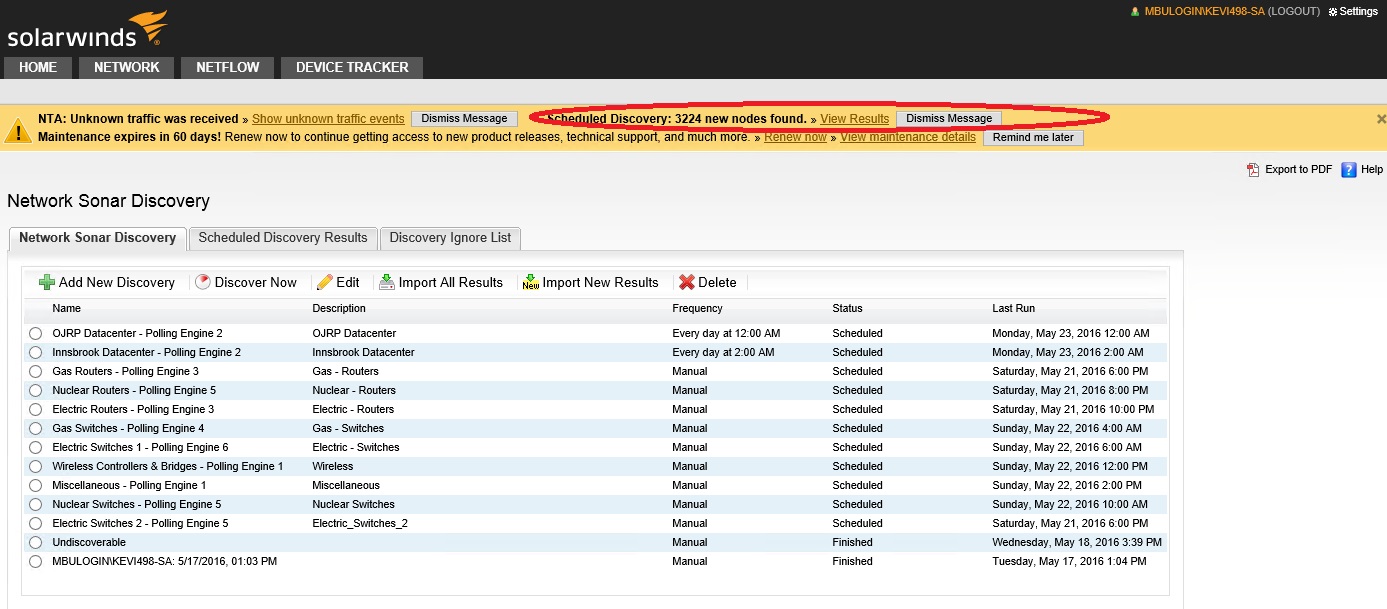Select Nuclear Routers - Polling Engine 5 radio button
The image size is (1387, 609).
(36, 391)
